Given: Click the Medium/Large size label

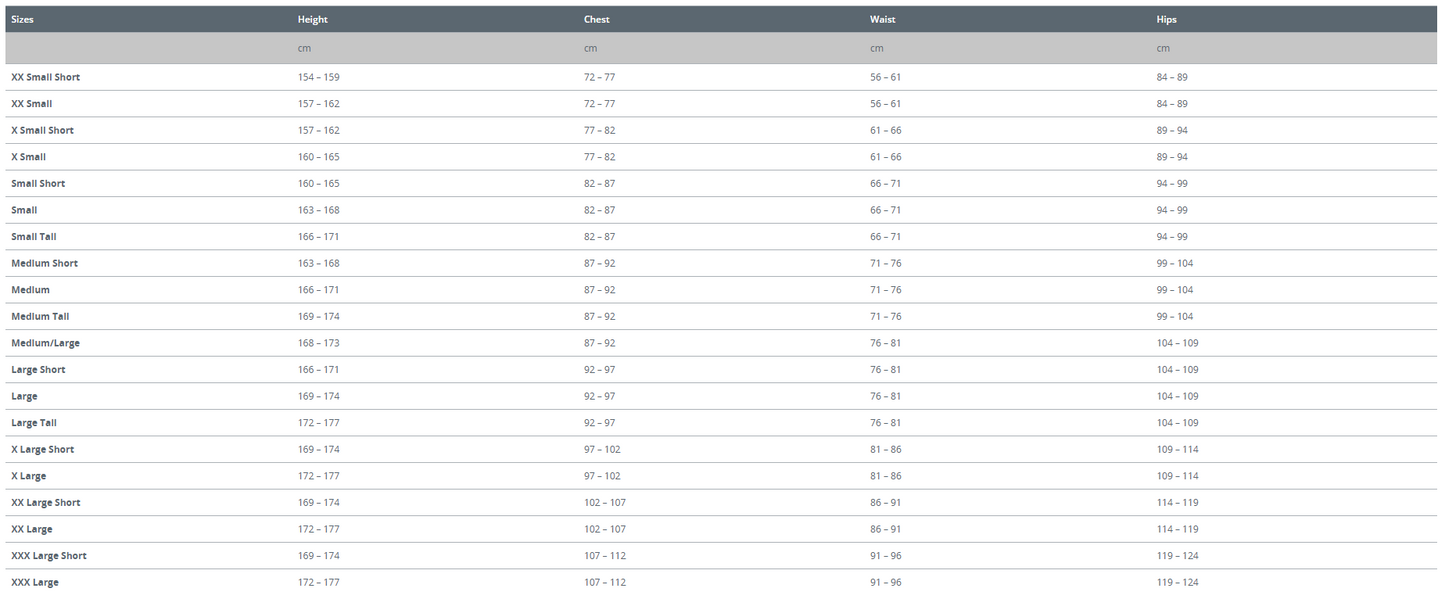Looking at the screenshot, I should point(45,343).
